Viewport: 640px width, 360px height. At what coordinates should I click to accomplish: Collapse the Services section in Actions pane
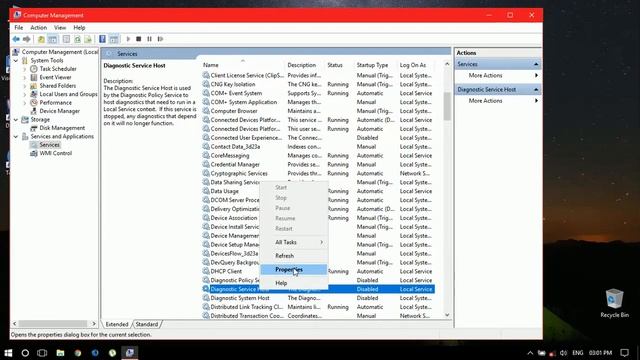pyautogui.click(x=536, y=64)
